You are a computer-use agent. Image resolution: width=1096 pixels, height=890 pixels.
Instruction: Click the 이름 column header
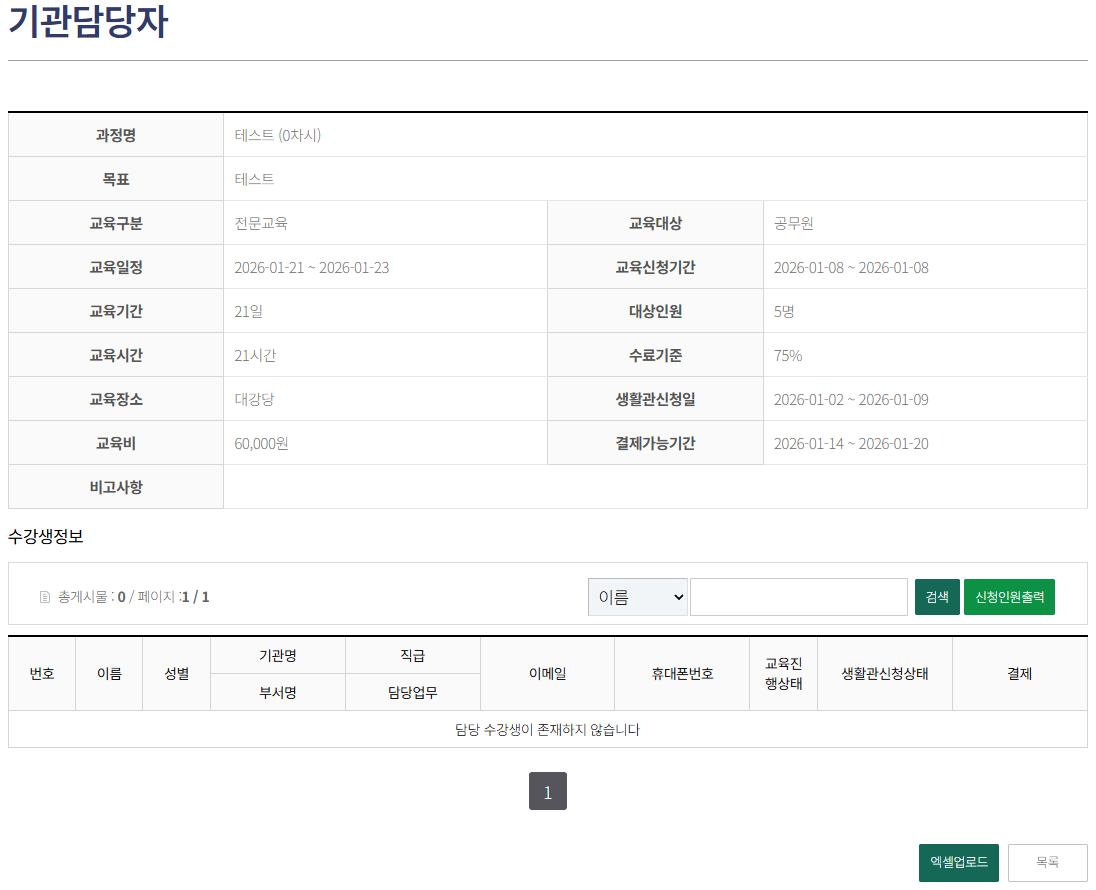[109, 673]
